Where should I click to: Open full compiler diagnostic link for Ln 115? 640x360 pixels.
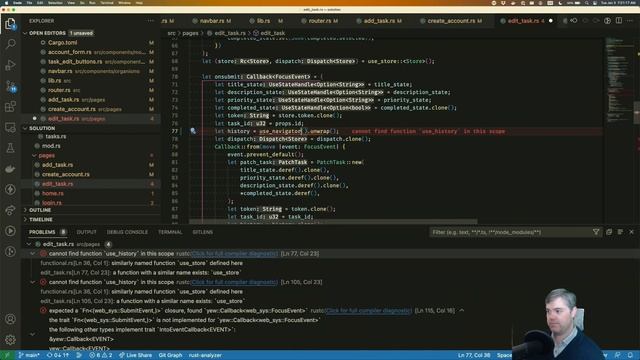pyautogui.click(x=369, y=310)
